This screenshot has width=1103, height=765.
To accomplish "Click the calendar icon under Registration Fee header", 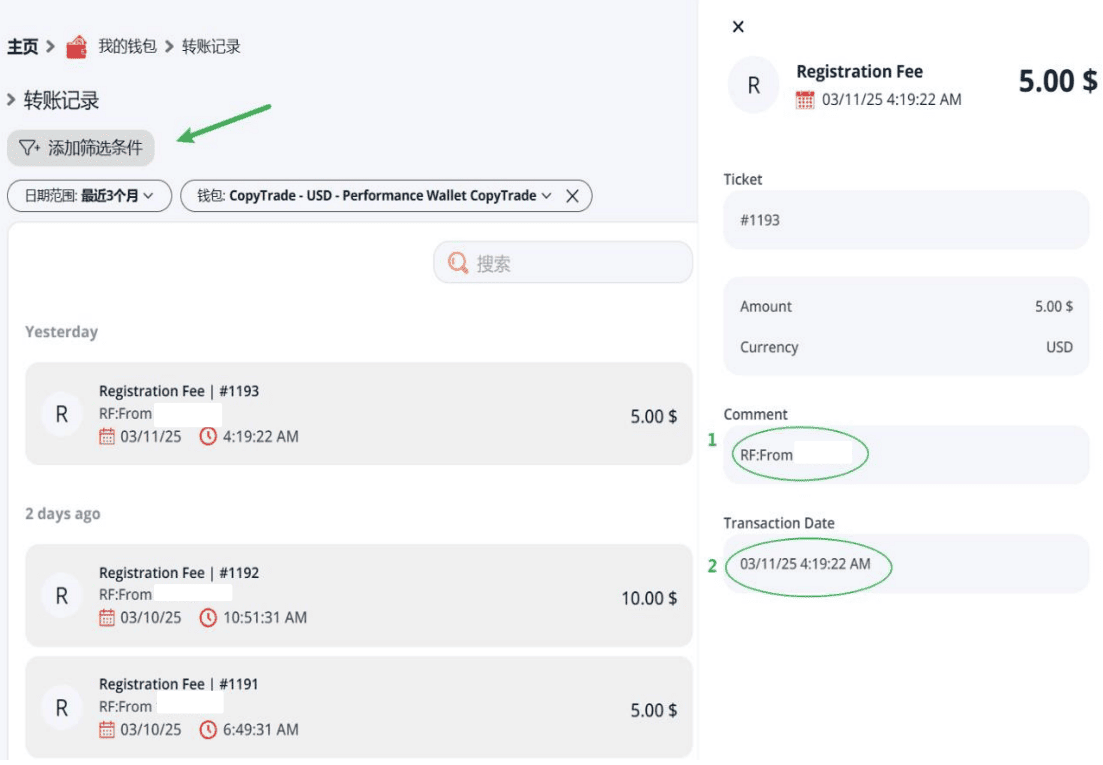I will tap(805, 100).
